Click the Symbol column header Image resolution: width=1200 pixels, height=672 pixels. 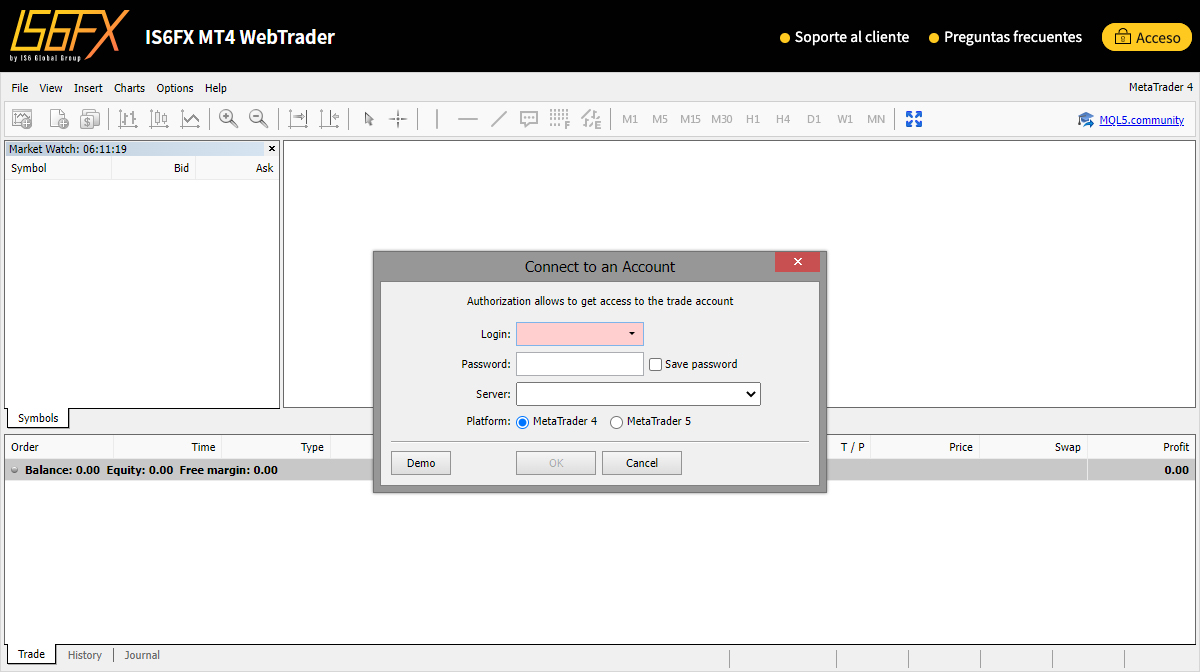click(29, 168)
